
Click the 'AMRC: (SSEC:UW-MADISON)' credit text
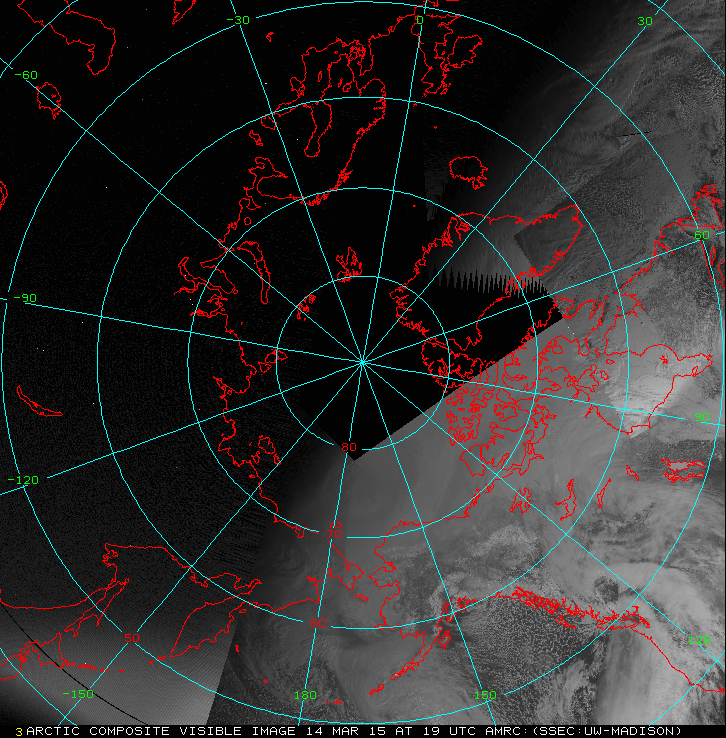pyautogui.click(x=583, y=731)
